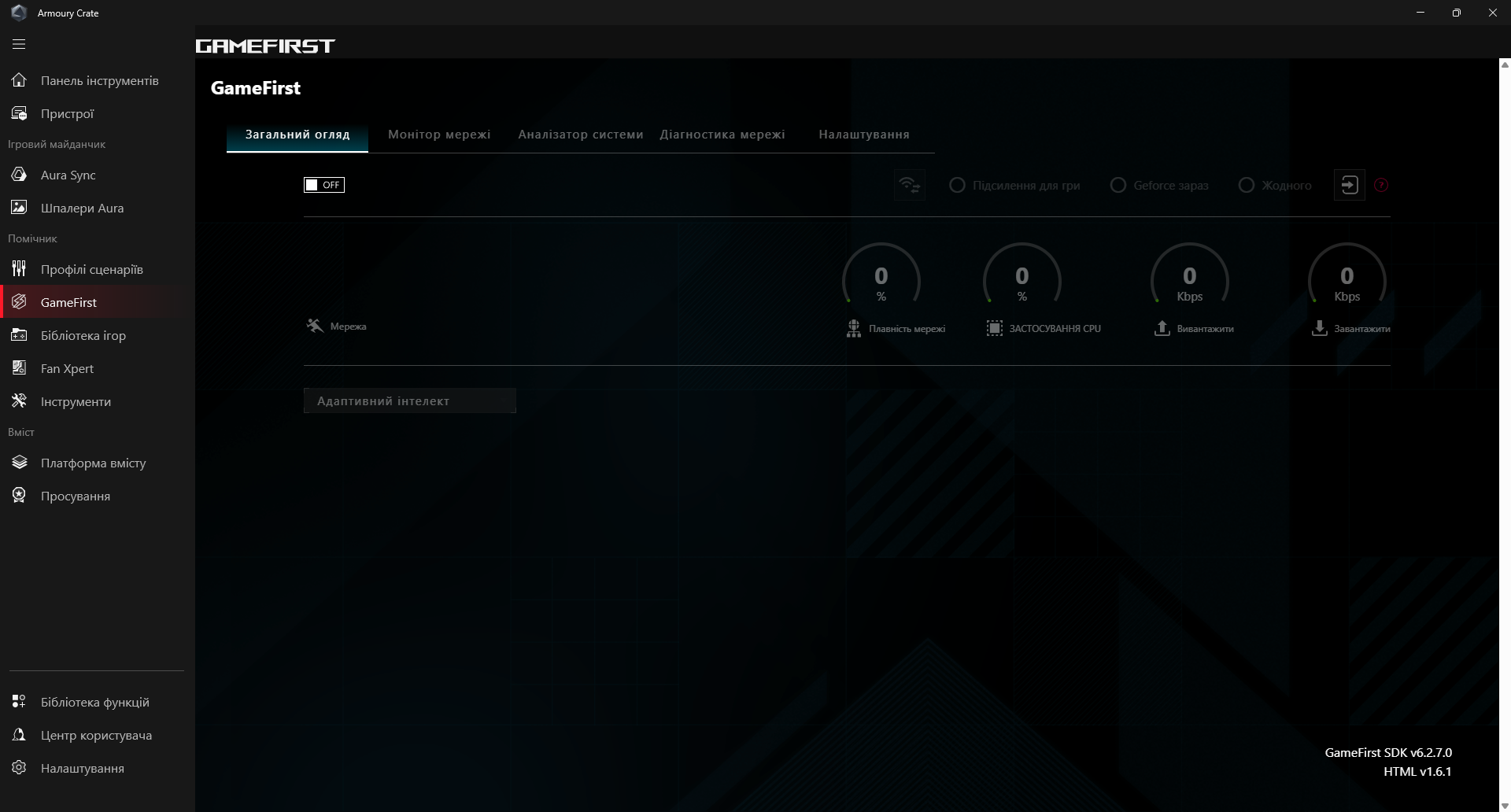
Task: Open the Аналізатор системи tab
Action: coord(581,135)
